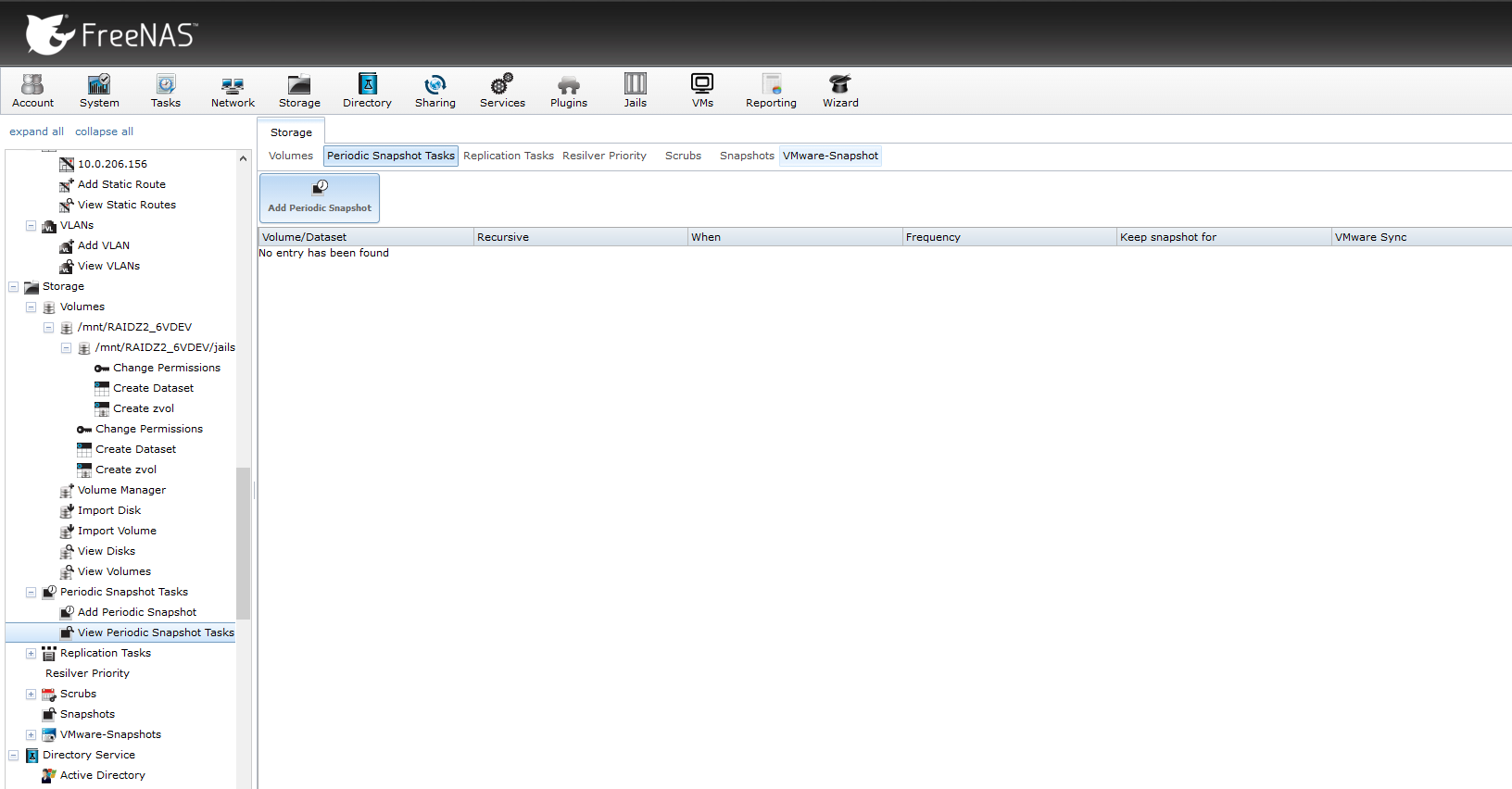Open the Account toolbar icon
The image size is (1512, 789).
[x=32, y=91]
